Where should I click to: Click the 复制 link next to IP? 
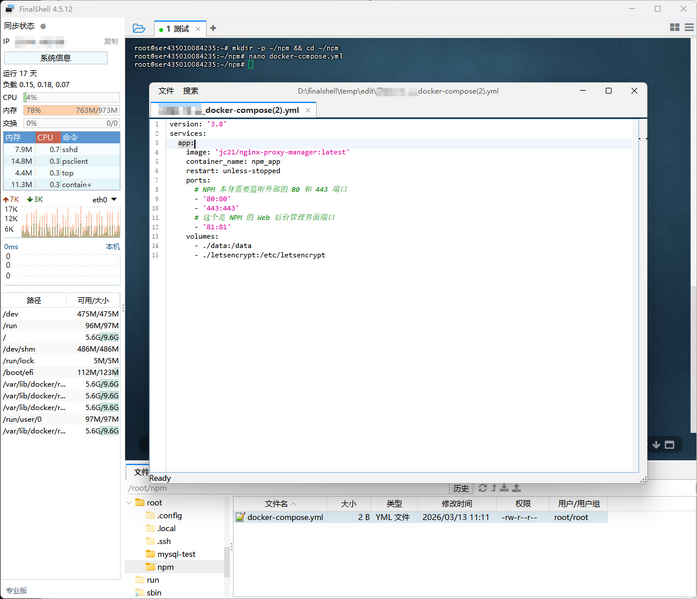coord(111,42)
